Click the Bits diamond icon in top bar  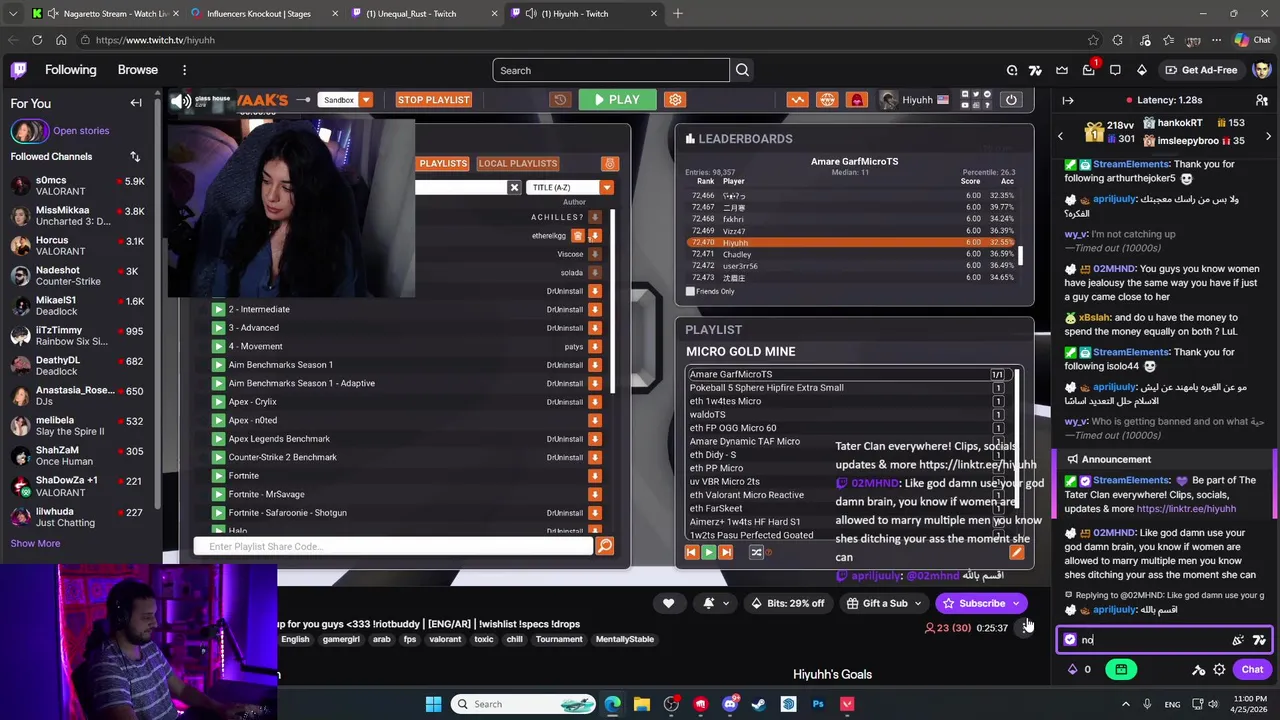1142,70
